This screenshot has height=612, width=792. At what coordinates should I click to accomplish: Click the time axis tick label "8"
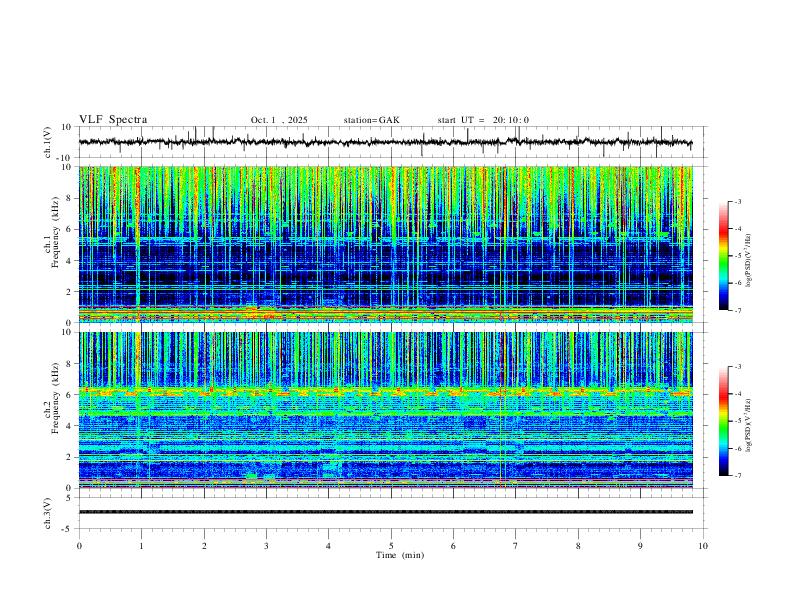point(578,546)
